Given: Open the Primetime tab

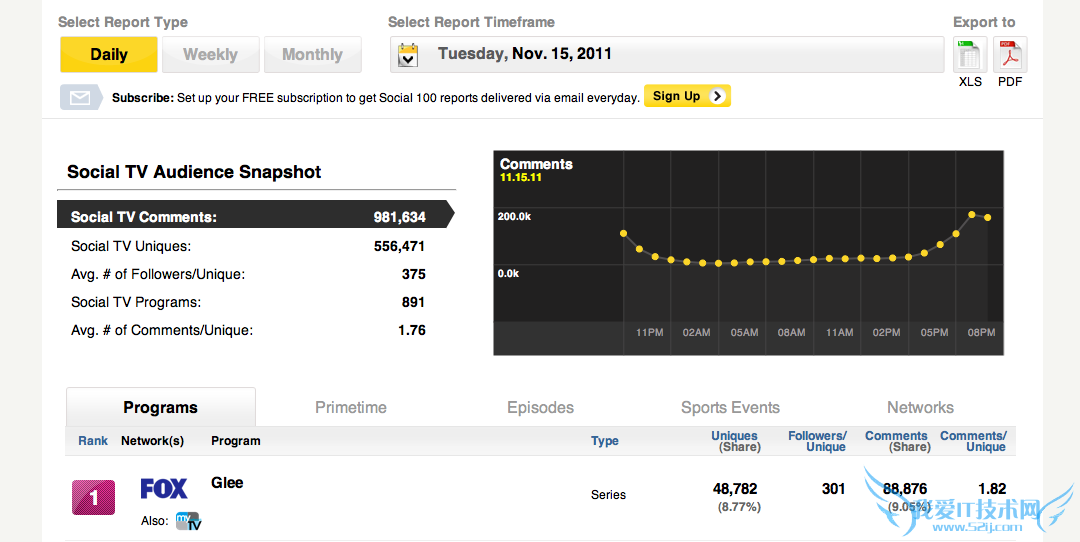Looking at the screenshot, I should coord(351,408).
